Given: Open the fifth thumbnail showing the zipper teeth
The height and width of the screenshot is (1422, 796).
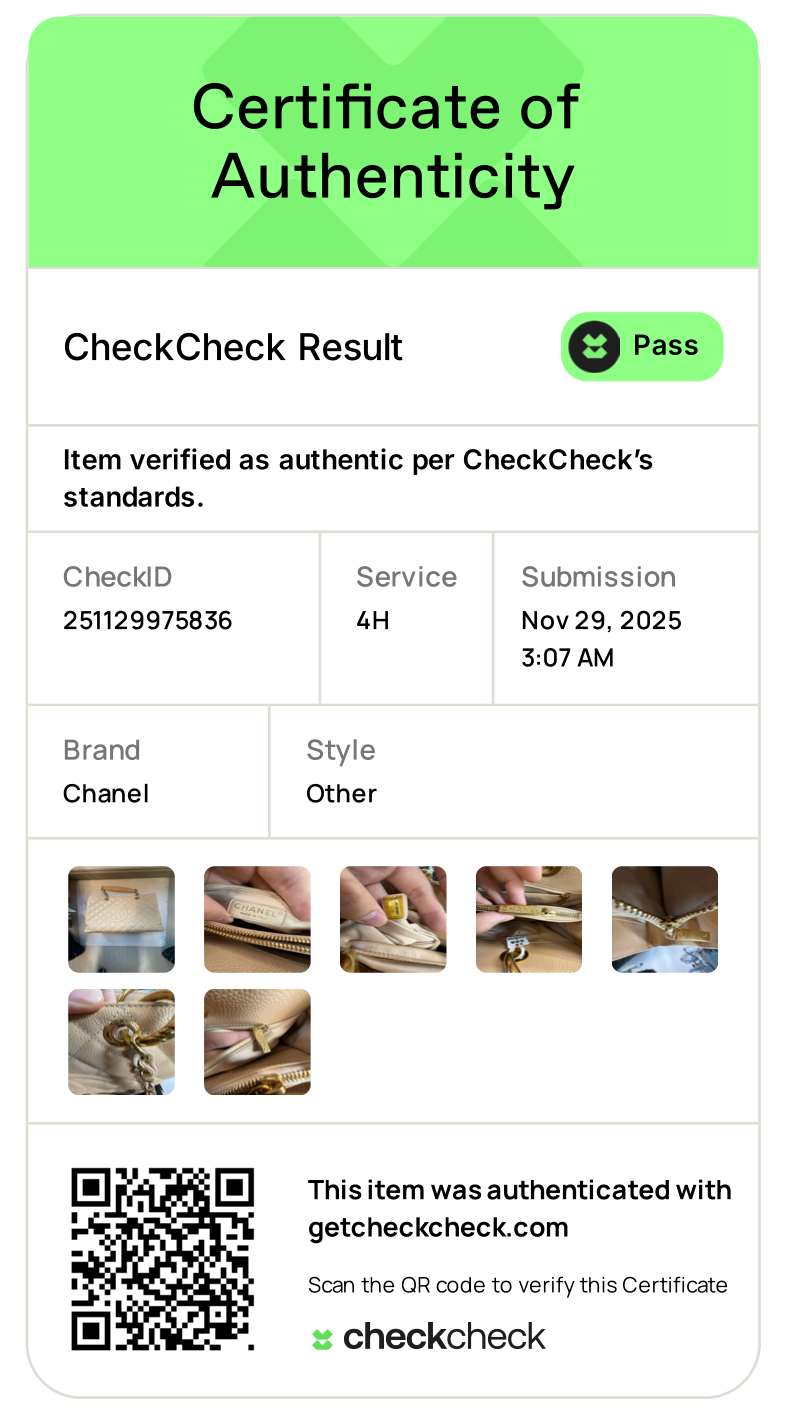Looking at the screenshot, I should (665, 919).
